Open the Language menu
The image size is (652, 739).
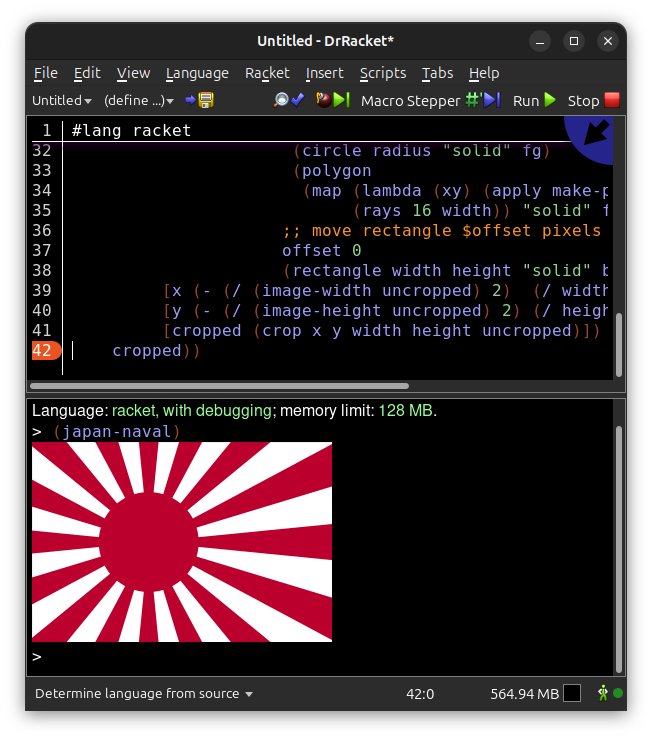click(x=197, y=73)
